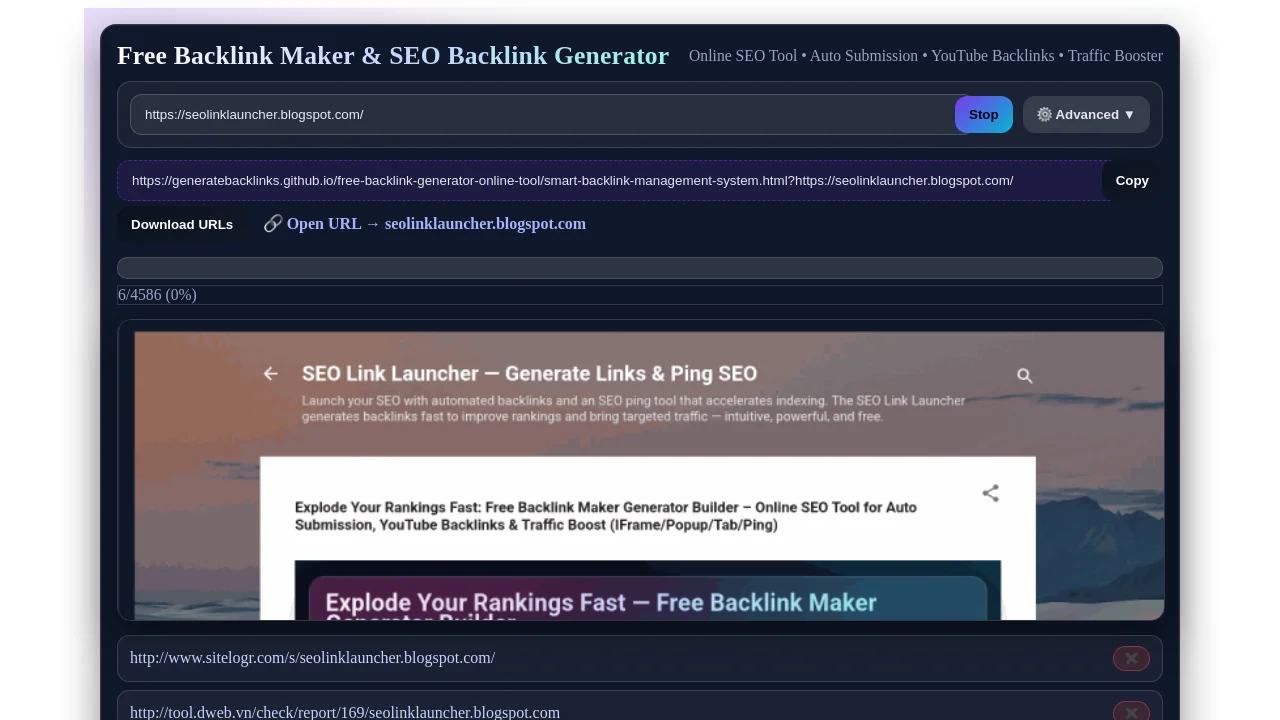Click the back arrow in the blog preview
The width and height of the screenshot is (1280, 720).
pyautogui.click(x=270, y=374)
